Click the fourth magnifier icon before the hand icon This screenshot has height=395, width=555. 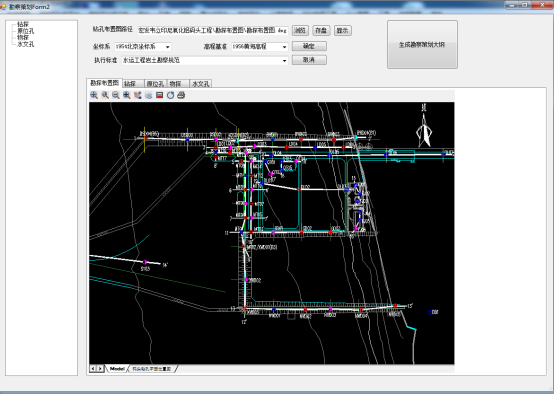pos(127,95)
